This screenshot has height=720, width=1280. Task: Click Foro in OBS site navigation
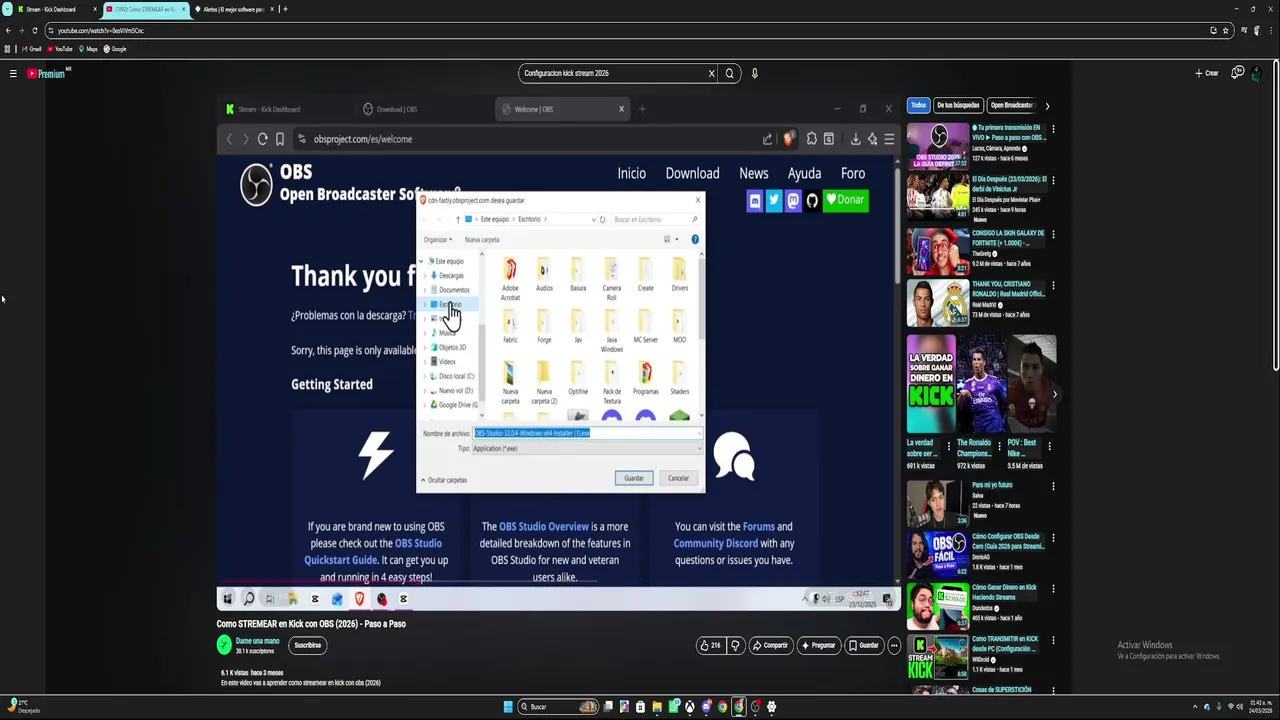pos(853,174)
